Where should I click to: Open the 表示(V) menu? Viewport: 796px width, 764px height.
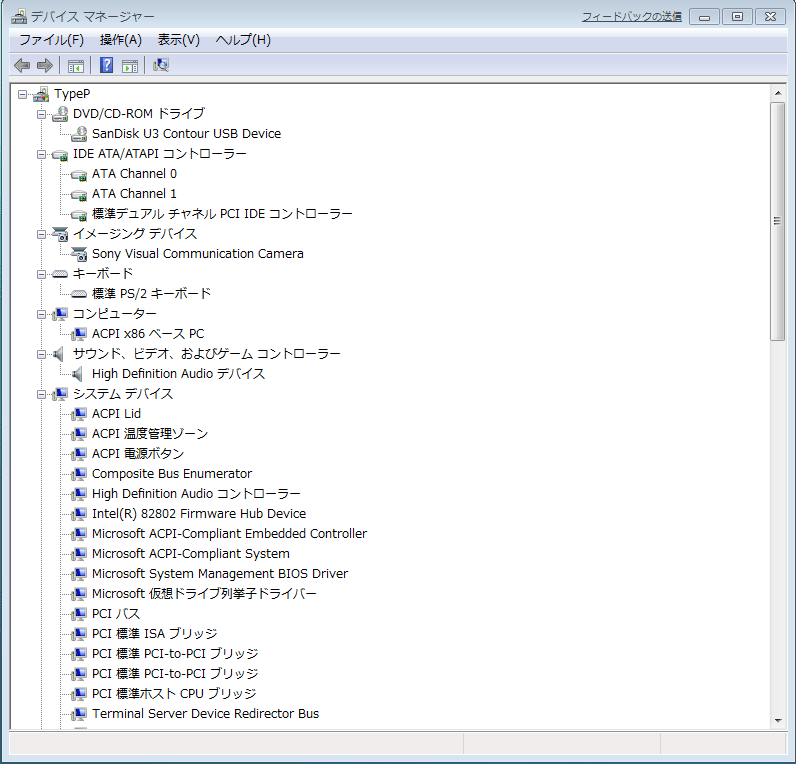(179, 40)
